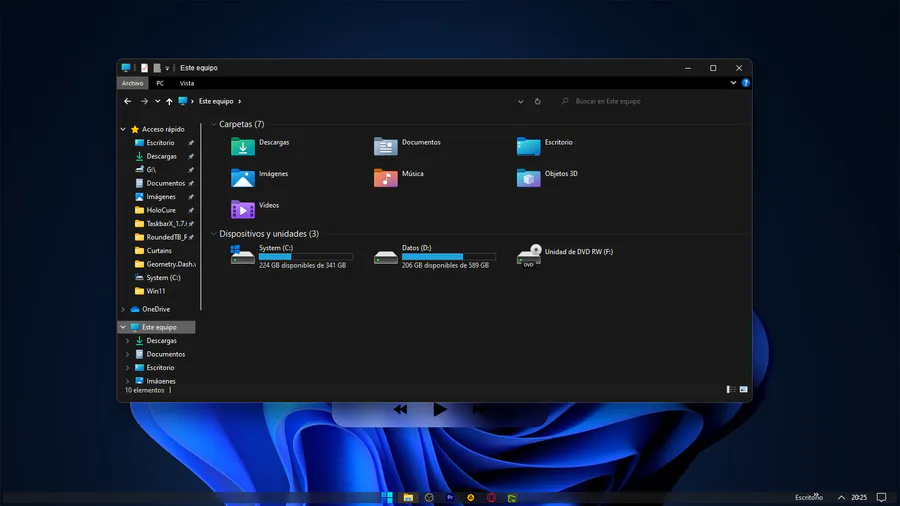The width and height of the screenshot is (900, 506).
Task: Click the New folder icon in title bar
Action: tap(157, 68)
